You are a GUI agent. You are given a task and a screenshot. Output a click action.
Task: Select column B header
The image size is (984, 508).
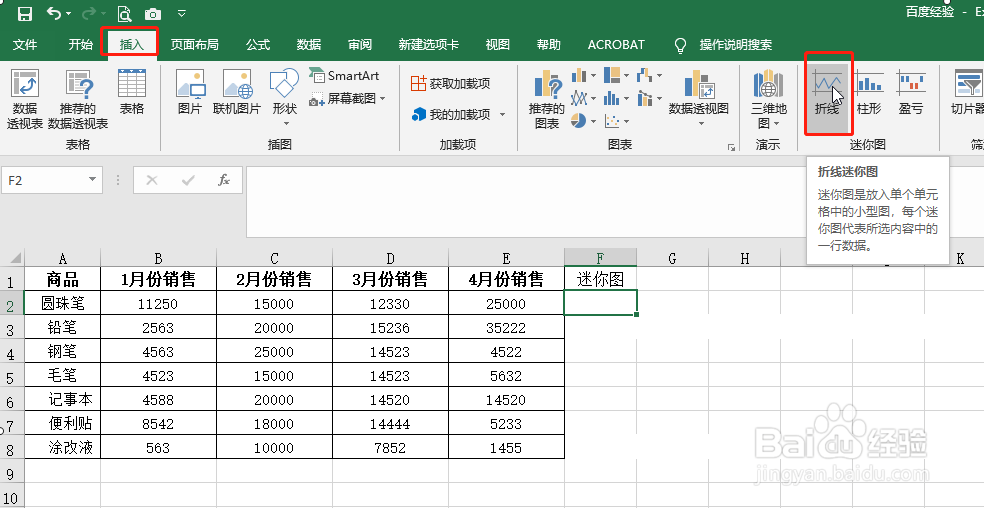[x=158, y=258]
